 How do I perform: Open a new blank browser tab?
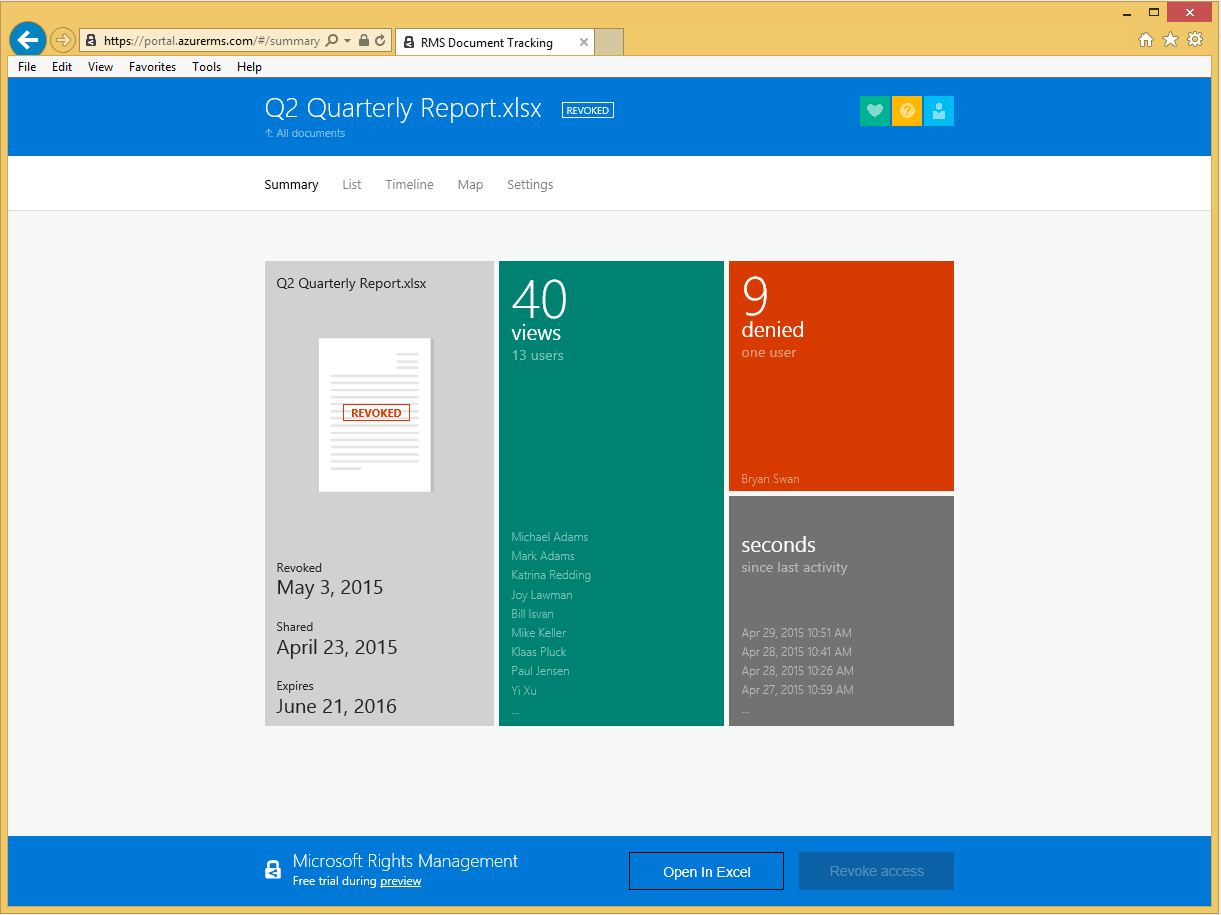(609, 42)
